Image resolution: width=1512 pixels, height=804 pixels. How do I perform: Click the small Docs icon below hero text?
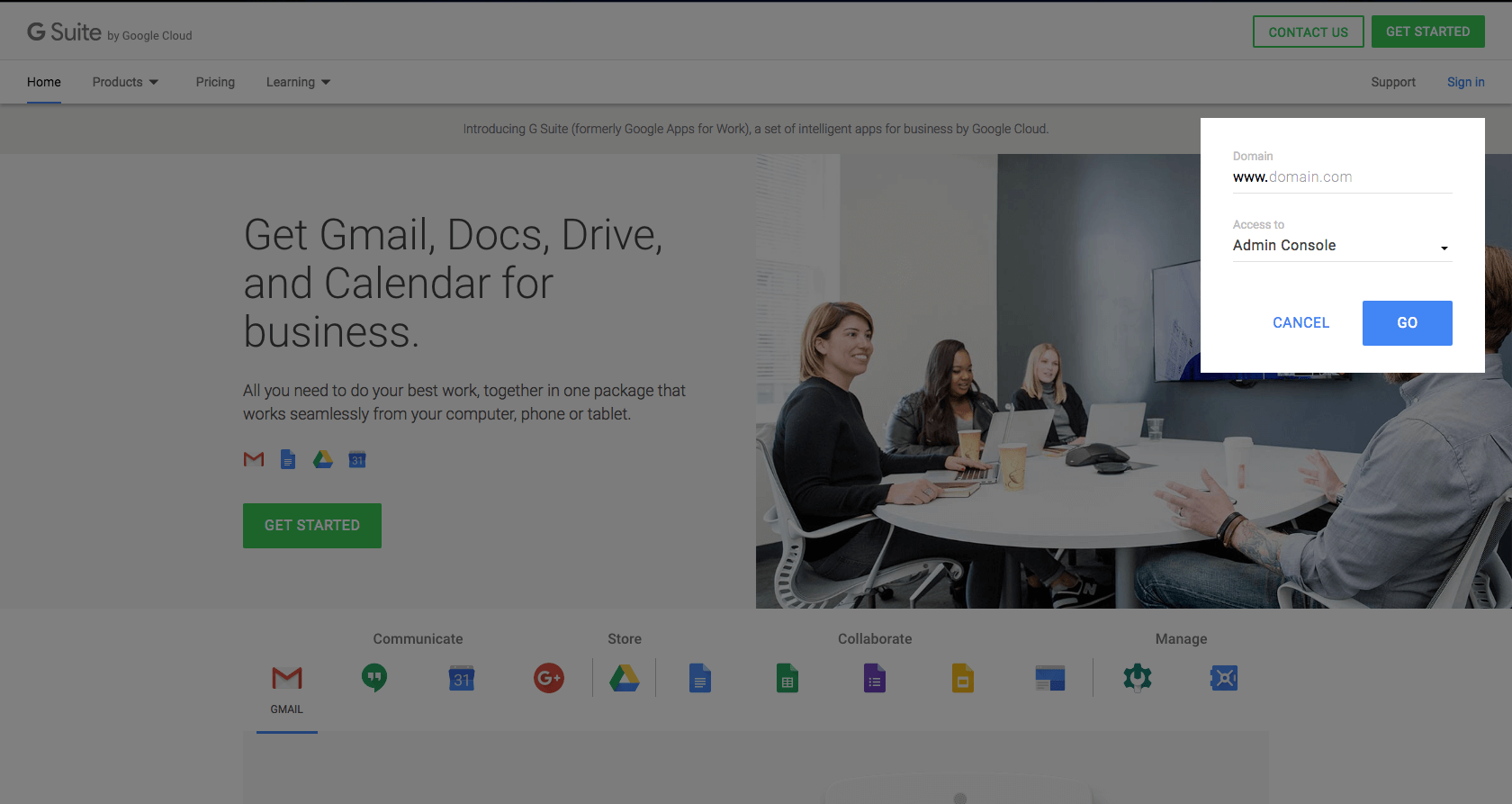tap(288, 459)
